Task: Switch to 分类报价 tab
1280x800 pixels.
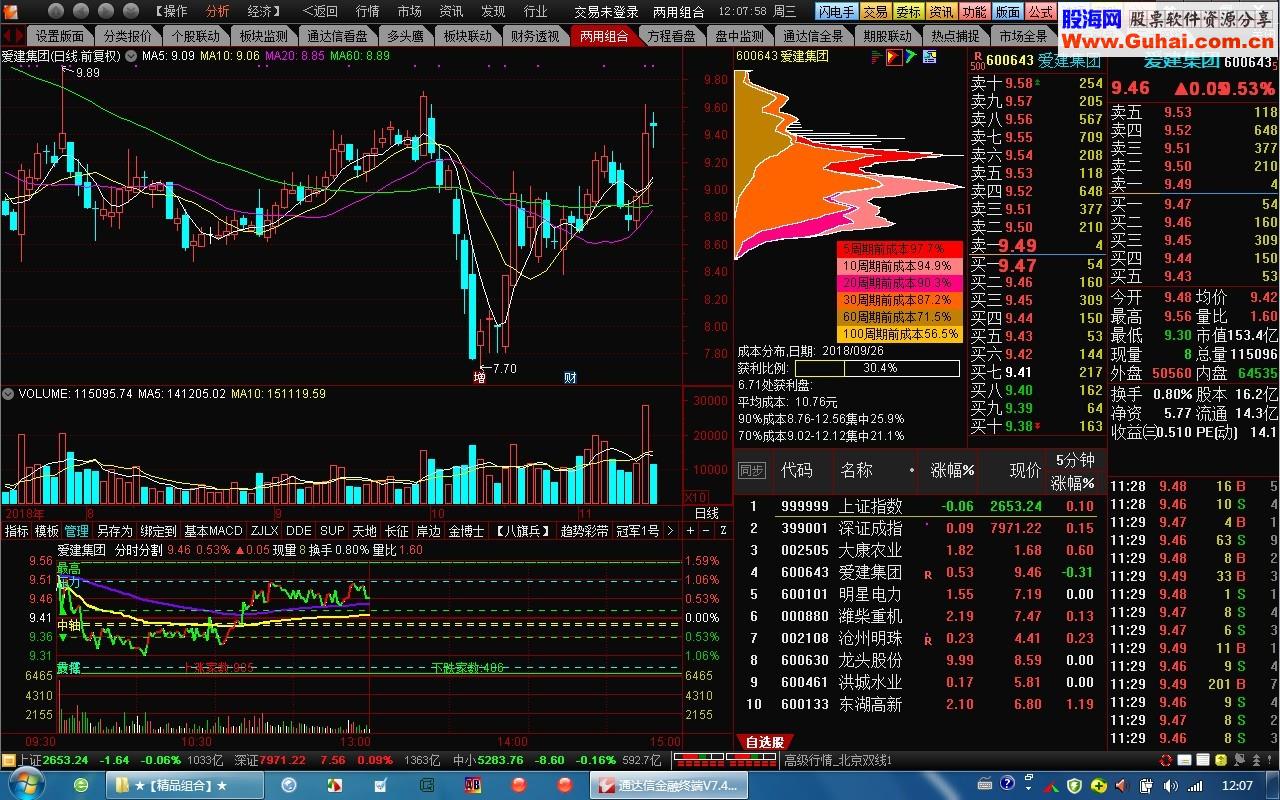Action: coord(128,35)
